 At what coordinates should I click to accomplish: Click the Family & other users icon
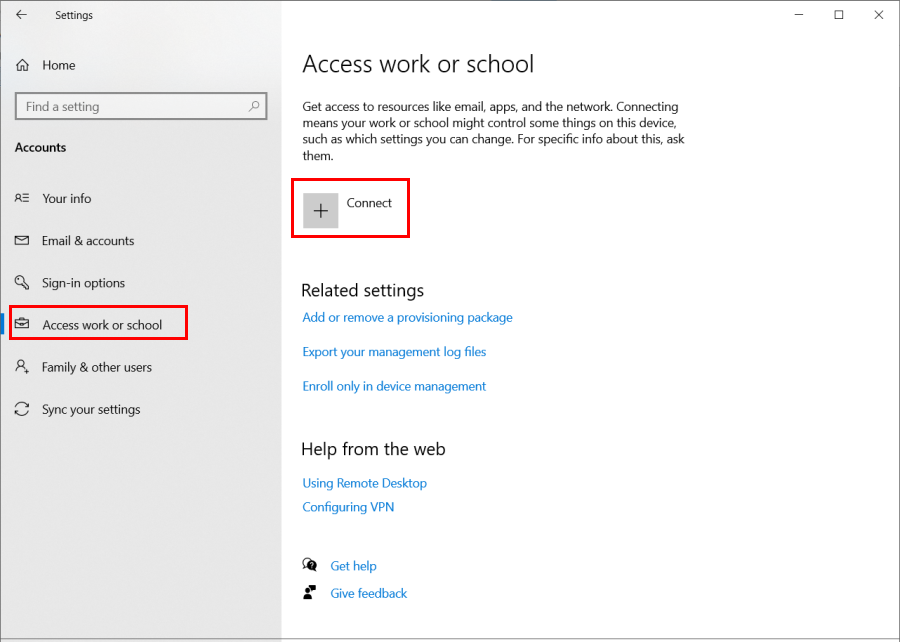[22, 367]
